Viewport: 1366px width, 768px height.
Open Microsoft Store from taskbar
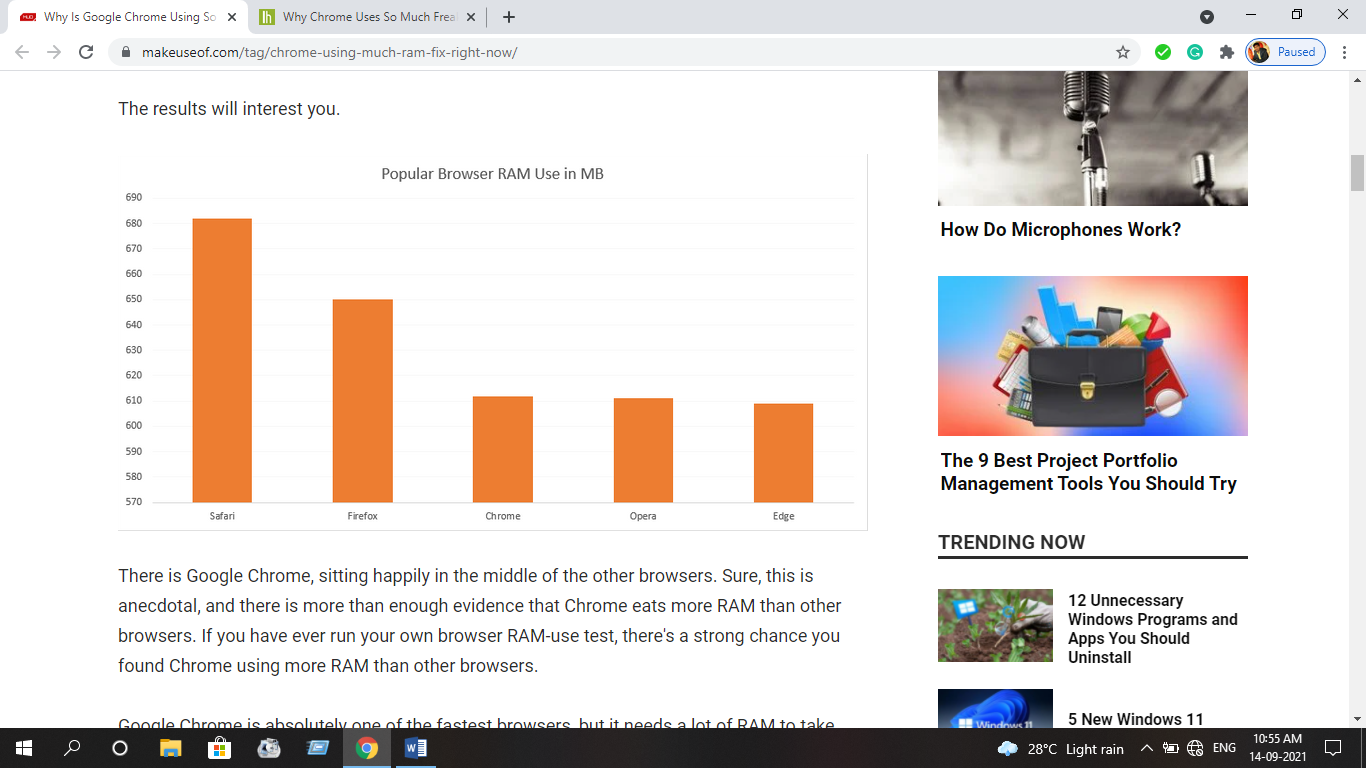click(x=219, y=748)
